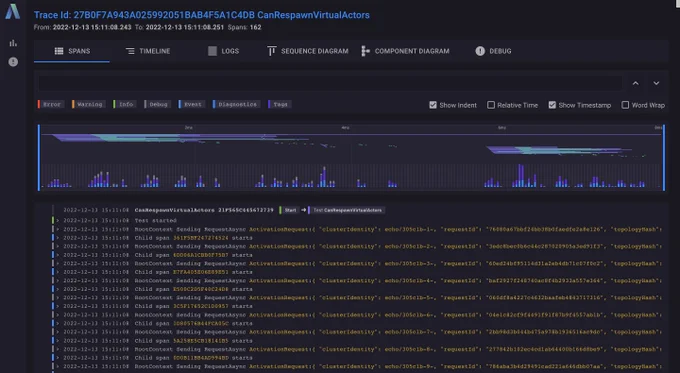Expand the echo/305c1b-7 ActivationRequest row
680x373 pixels.
point(58,332)
